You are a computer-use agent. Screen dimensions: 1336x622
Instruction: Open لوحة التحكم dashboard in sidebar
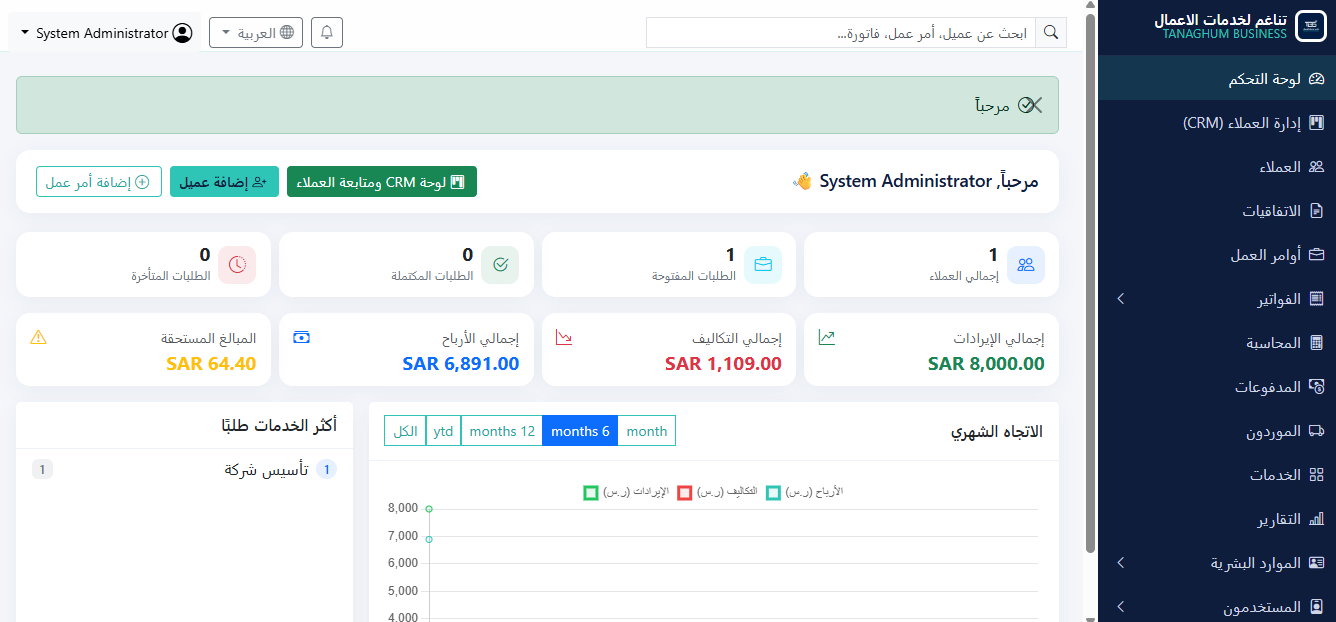click(x=1217, y=79)
